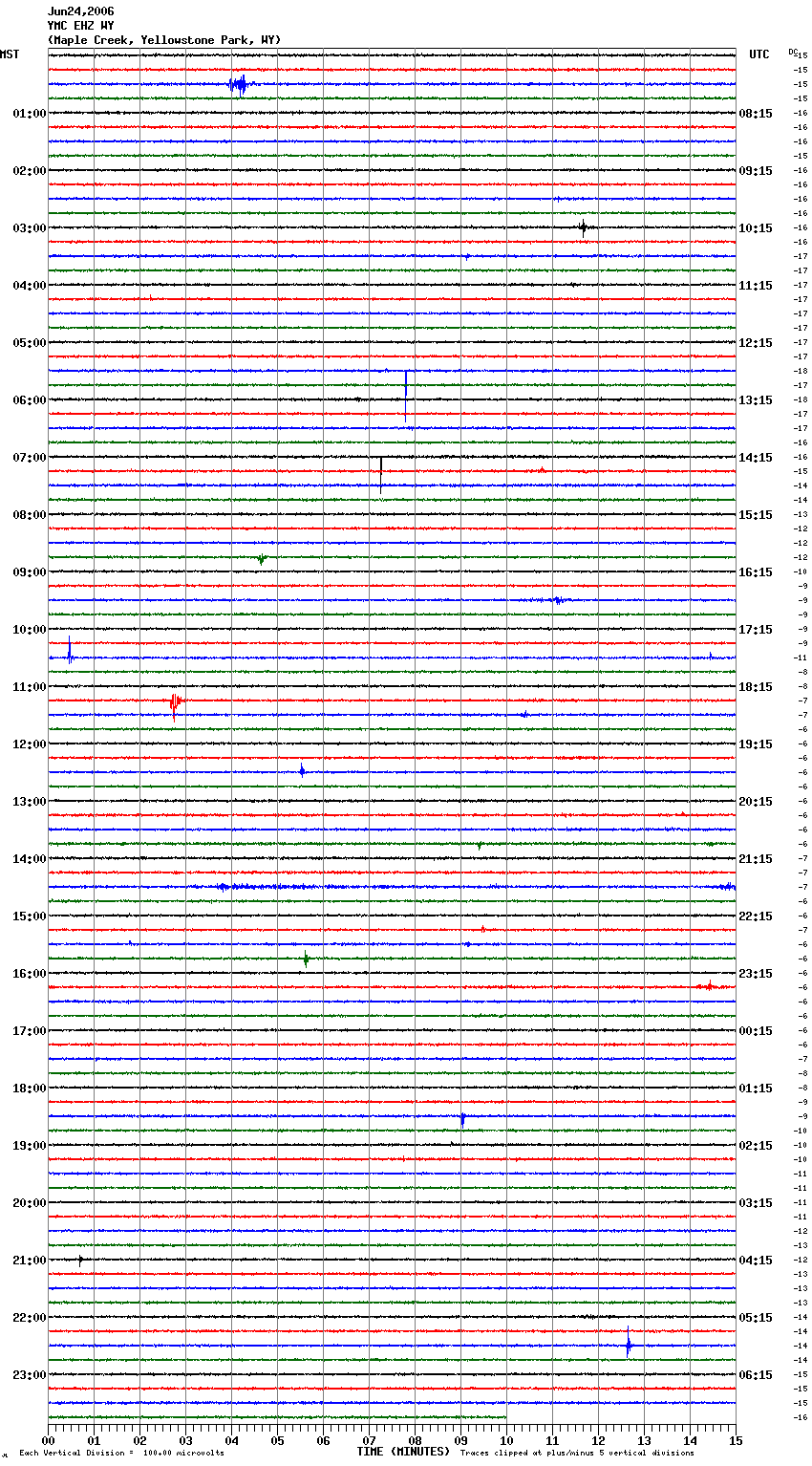Select the 01:00 MST time label
Screen dimensions: 812x1466
(x=30, y=114)
